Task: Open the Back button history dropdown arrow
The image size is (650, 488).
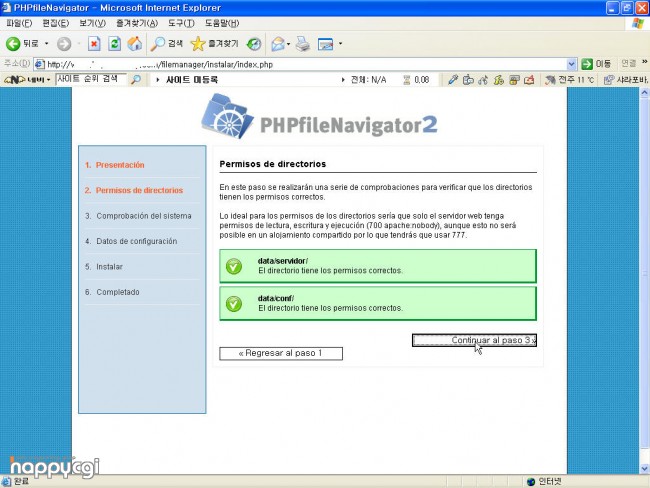Action: pos(46,44)
